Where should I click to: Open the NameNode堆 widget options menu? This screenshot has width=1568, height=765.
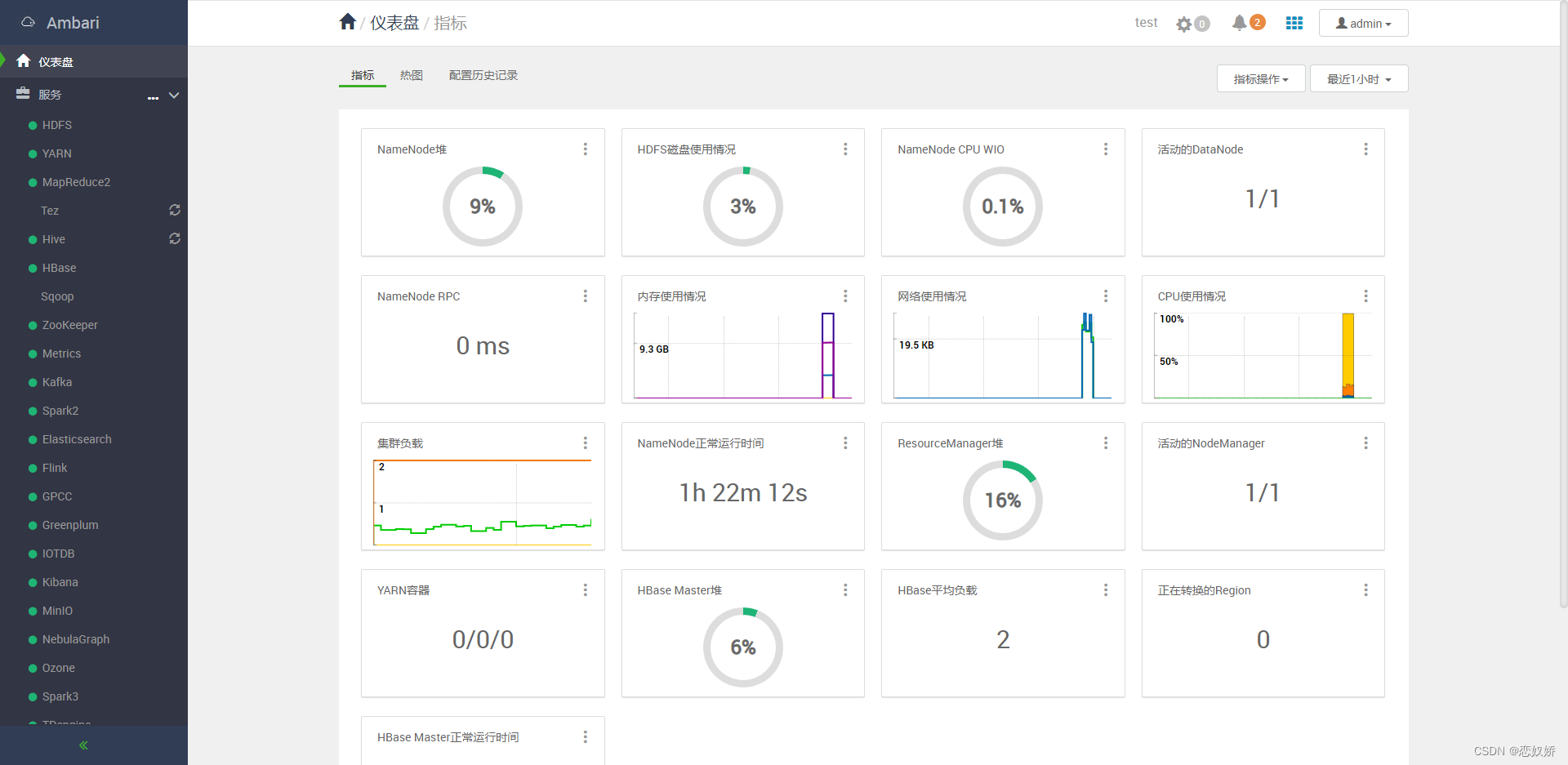[585, 149]
